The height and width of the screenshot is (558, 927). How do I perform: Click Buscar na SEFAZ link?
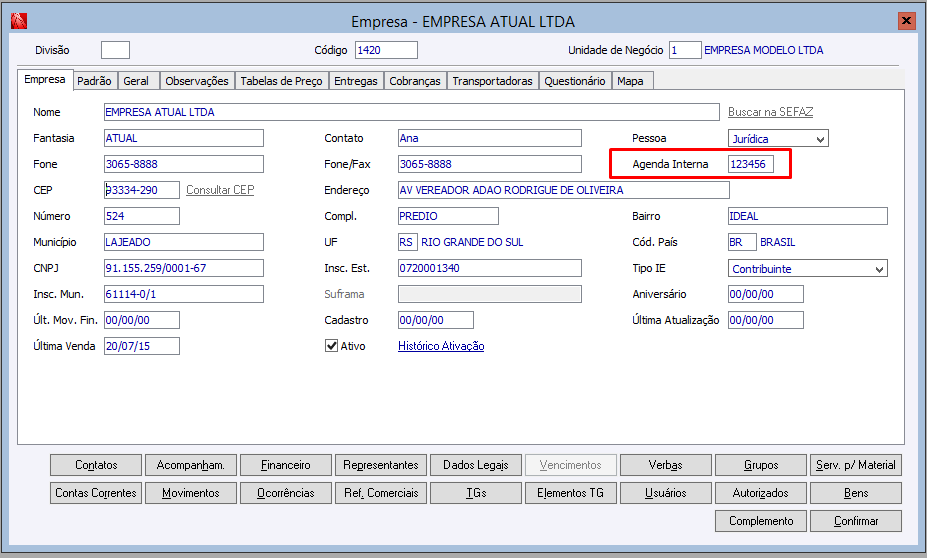click(770, 112)
